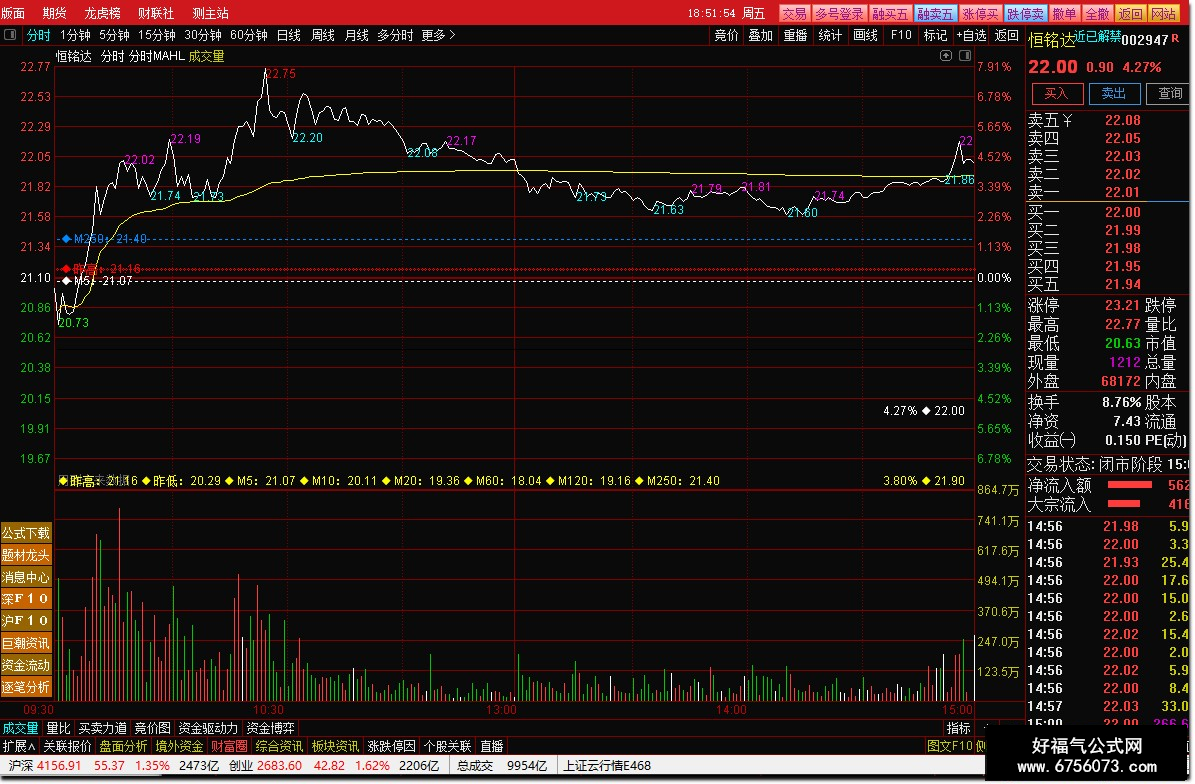Screen dimensions: 1195x784
Task: Click the 净流入额 red flow bar
Action: pyautogui.click(x=1130, y=485)
